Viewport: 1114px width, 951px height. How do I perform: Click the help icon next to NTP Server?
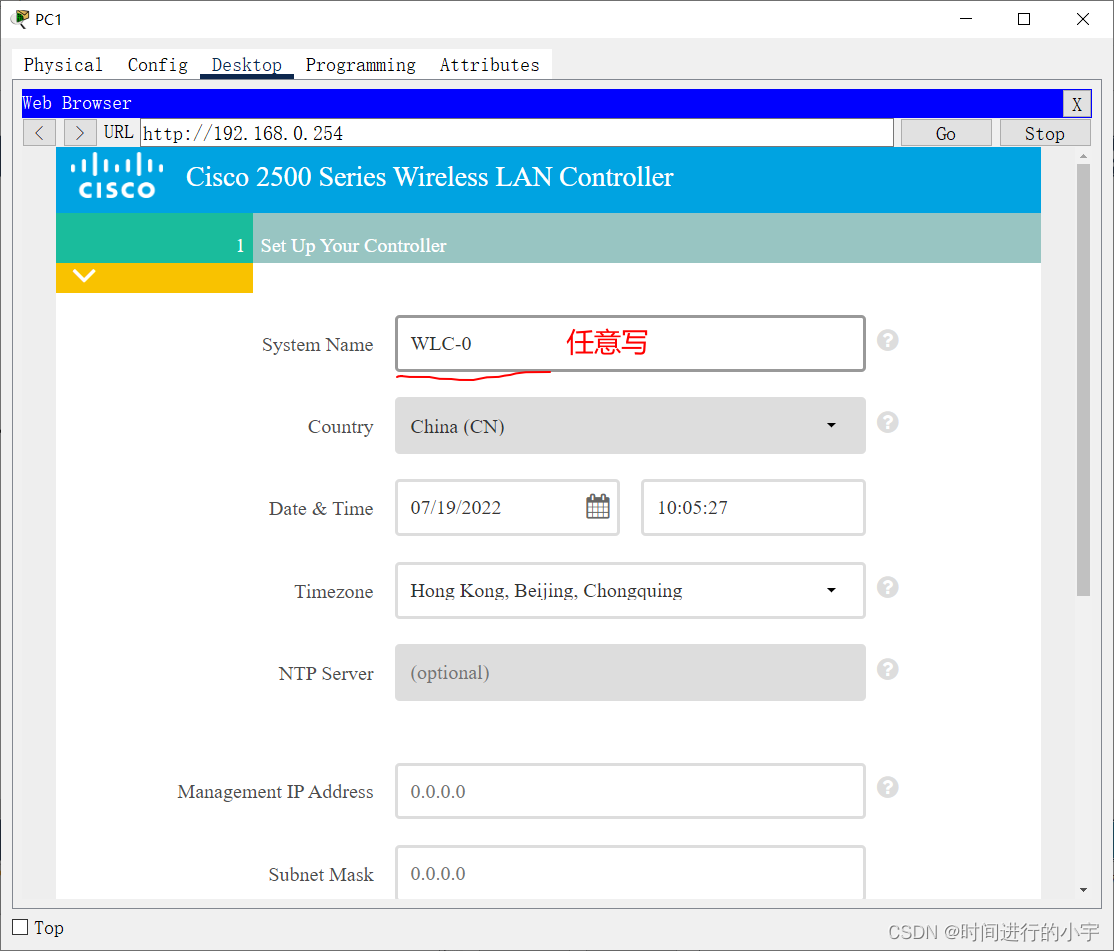(x=887, y=669)
